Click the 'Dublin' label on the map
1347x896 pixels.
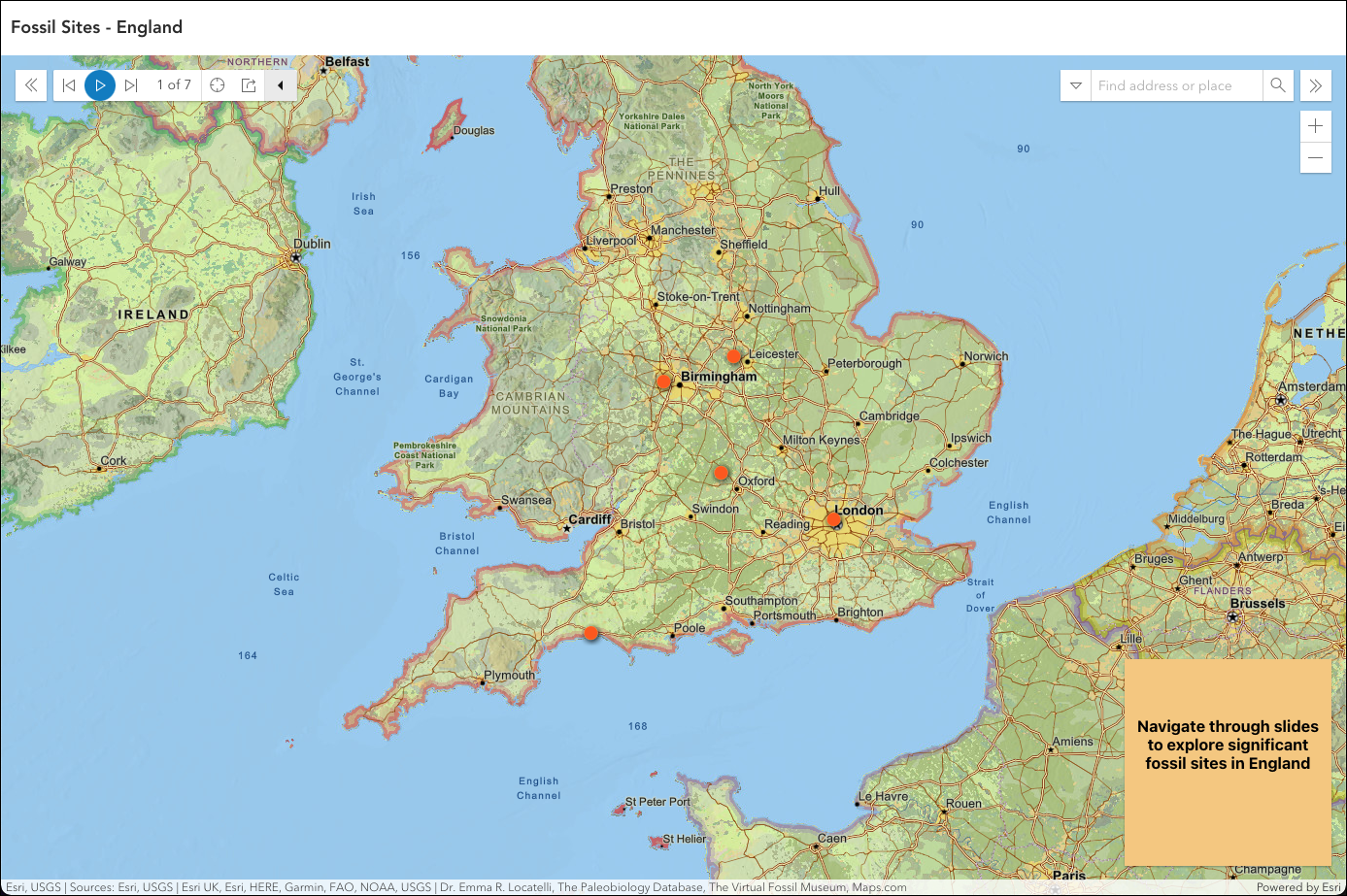(x=312, y=244)
